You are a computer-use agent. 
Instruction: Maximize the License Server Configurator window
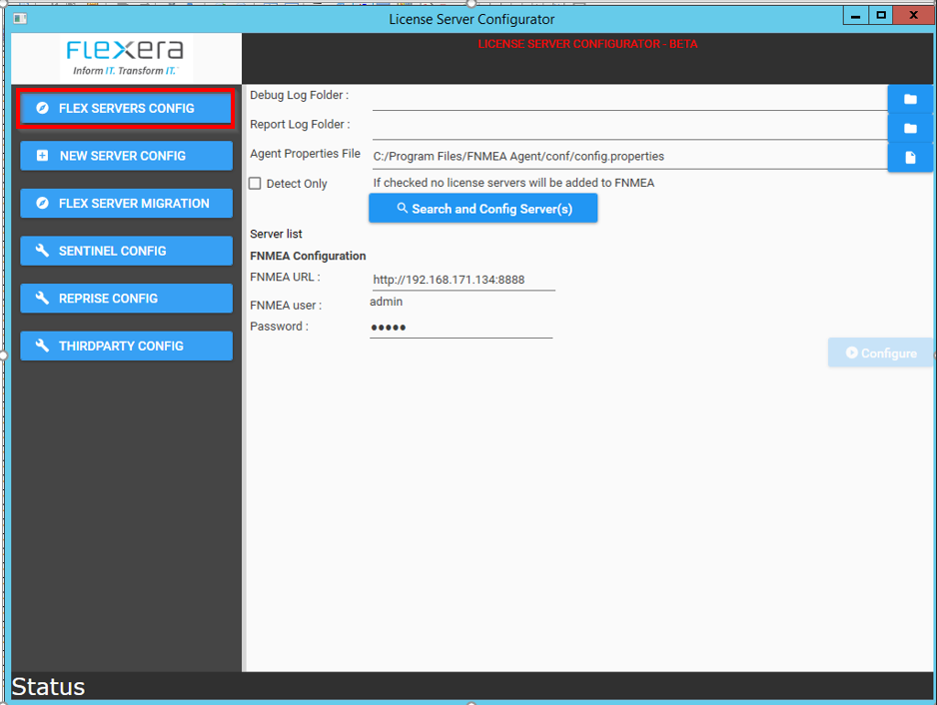pyautogui.click(x=881, y=16)
